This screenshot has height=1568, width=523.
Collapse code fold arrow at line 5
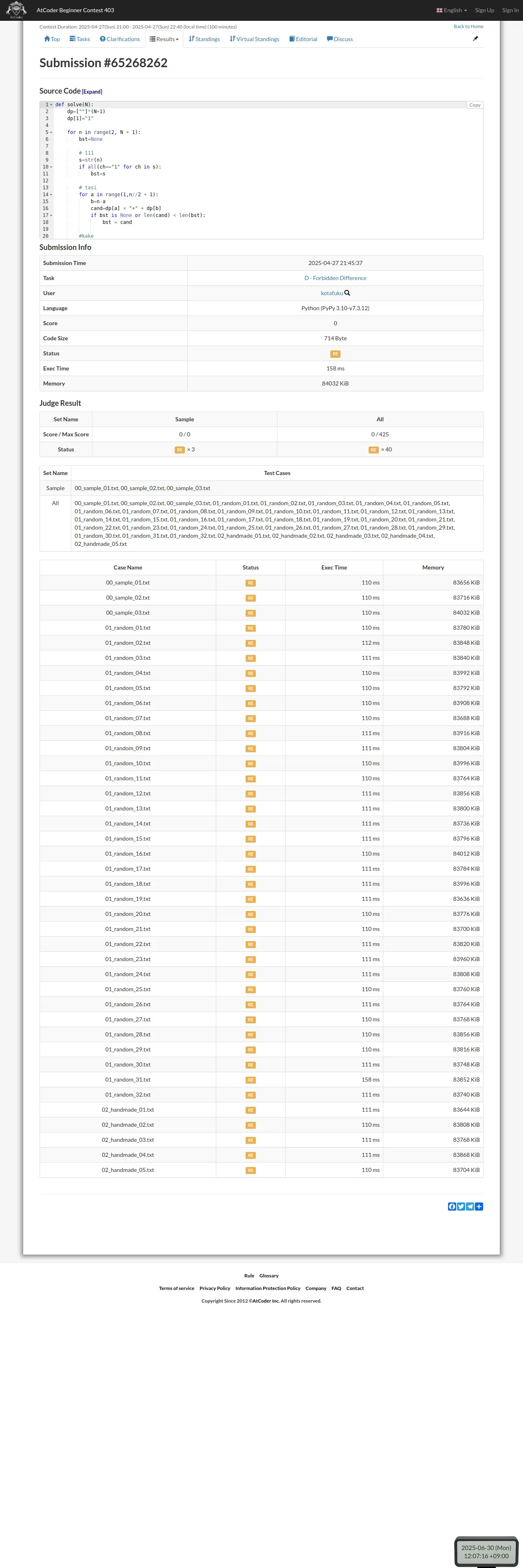pos(51,132)
